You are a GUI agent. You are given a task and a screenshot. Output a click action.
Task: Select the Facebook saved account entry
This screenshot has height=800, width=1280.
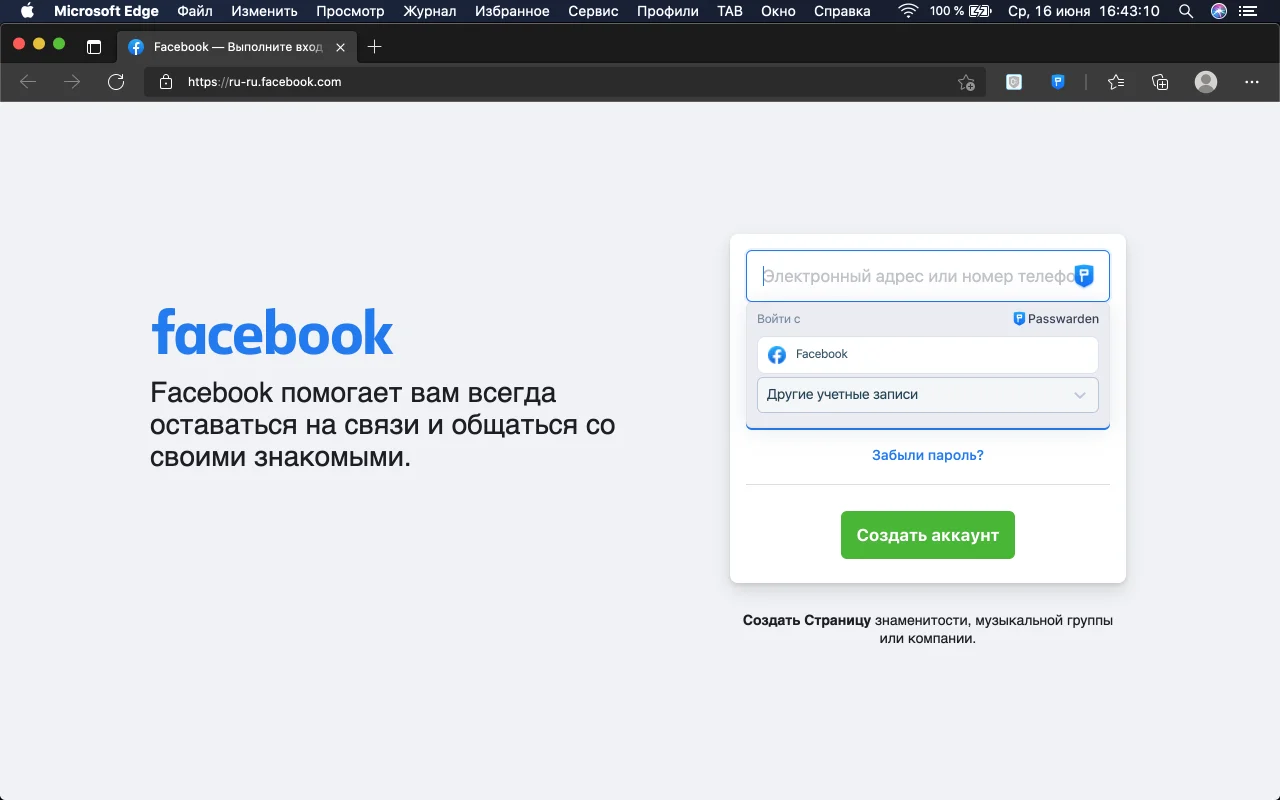[927, 355]
